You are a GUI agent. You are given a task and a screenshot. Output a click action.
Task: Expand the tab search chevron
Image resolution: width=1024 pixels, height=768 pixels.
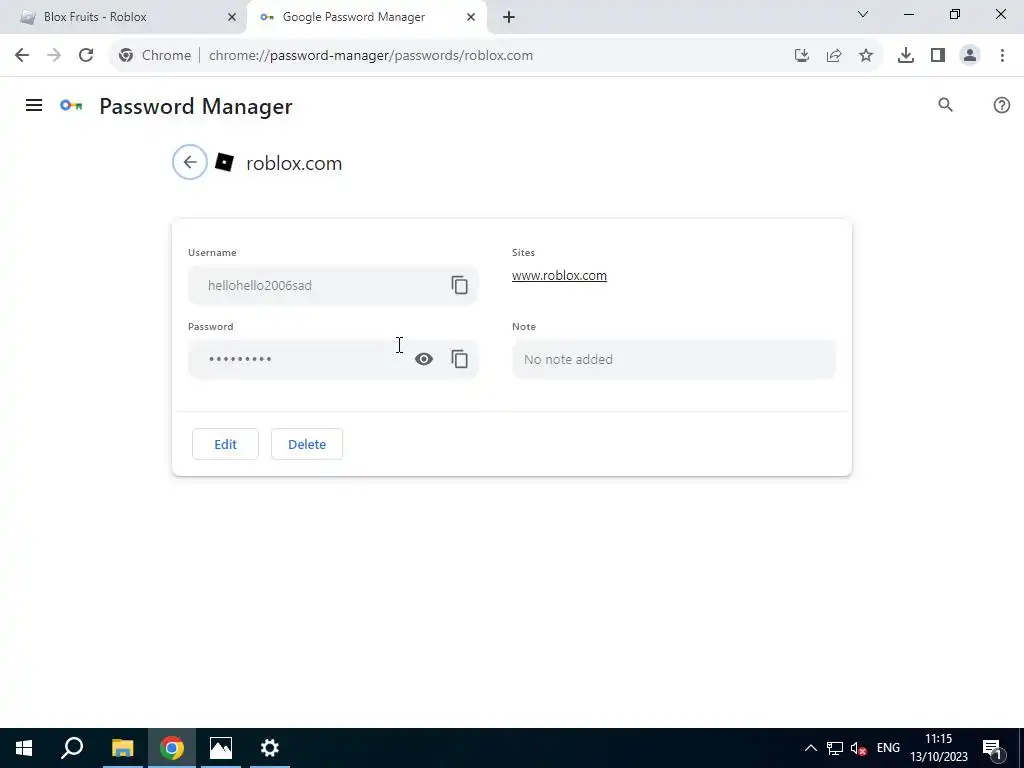[x=863, y=14]
